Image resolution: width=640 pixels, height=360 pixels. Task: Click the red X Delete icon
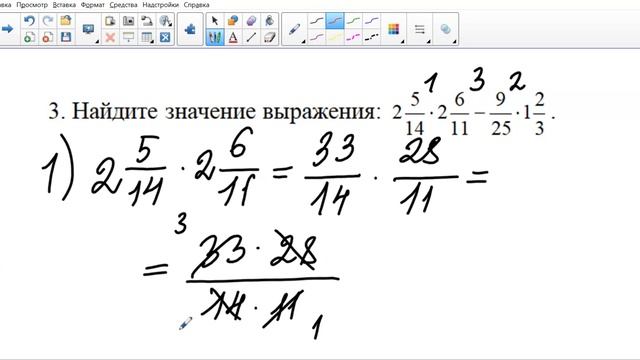[110, 38]
